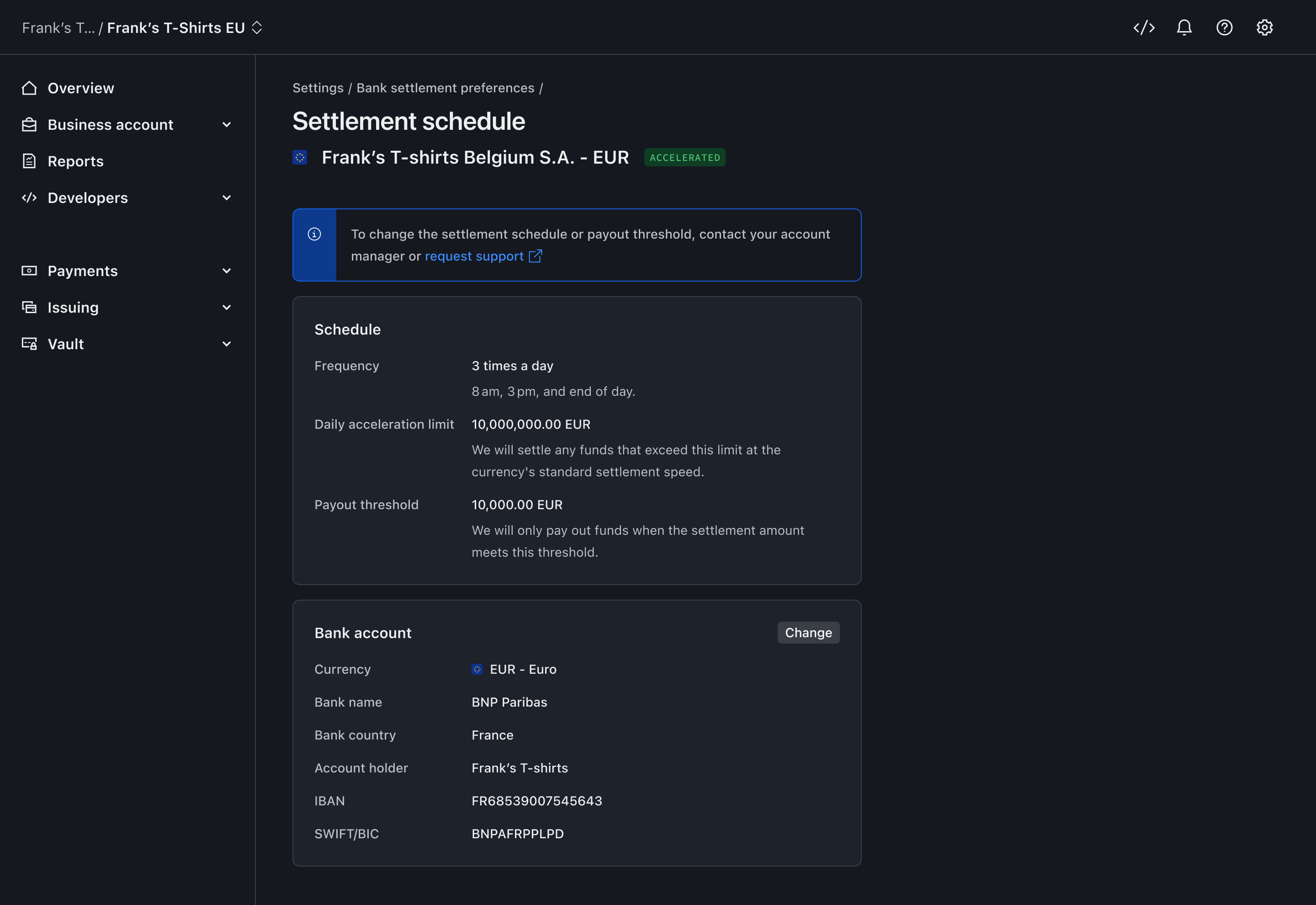Click the Frank's T... parent account breadcrumb
The image size is (1316, 905).
click(58, 28)
